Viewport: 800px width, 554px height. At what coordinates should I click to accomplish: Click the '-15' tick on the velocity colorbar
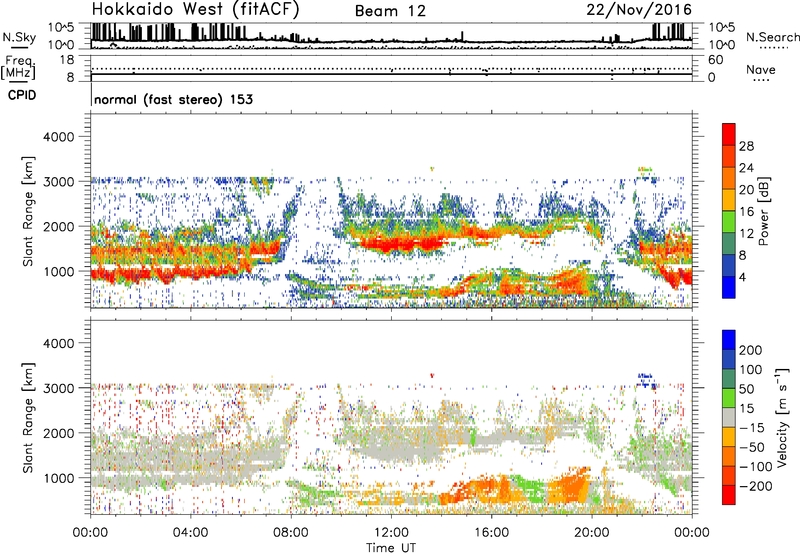tap(752, 427)
